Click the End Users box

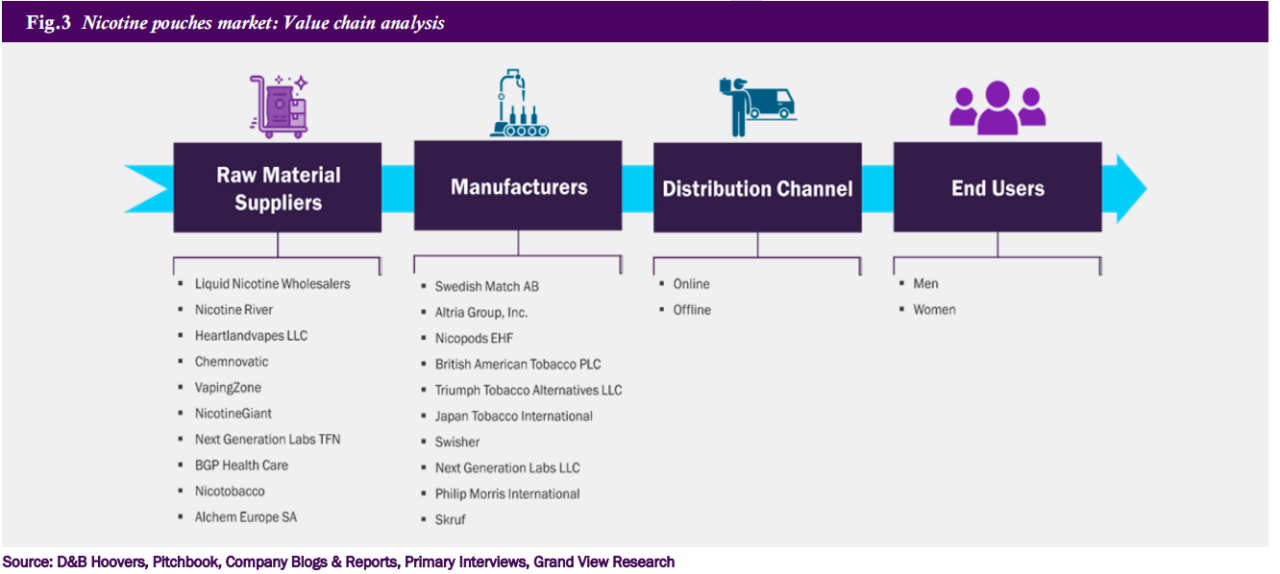pos(997,188)
